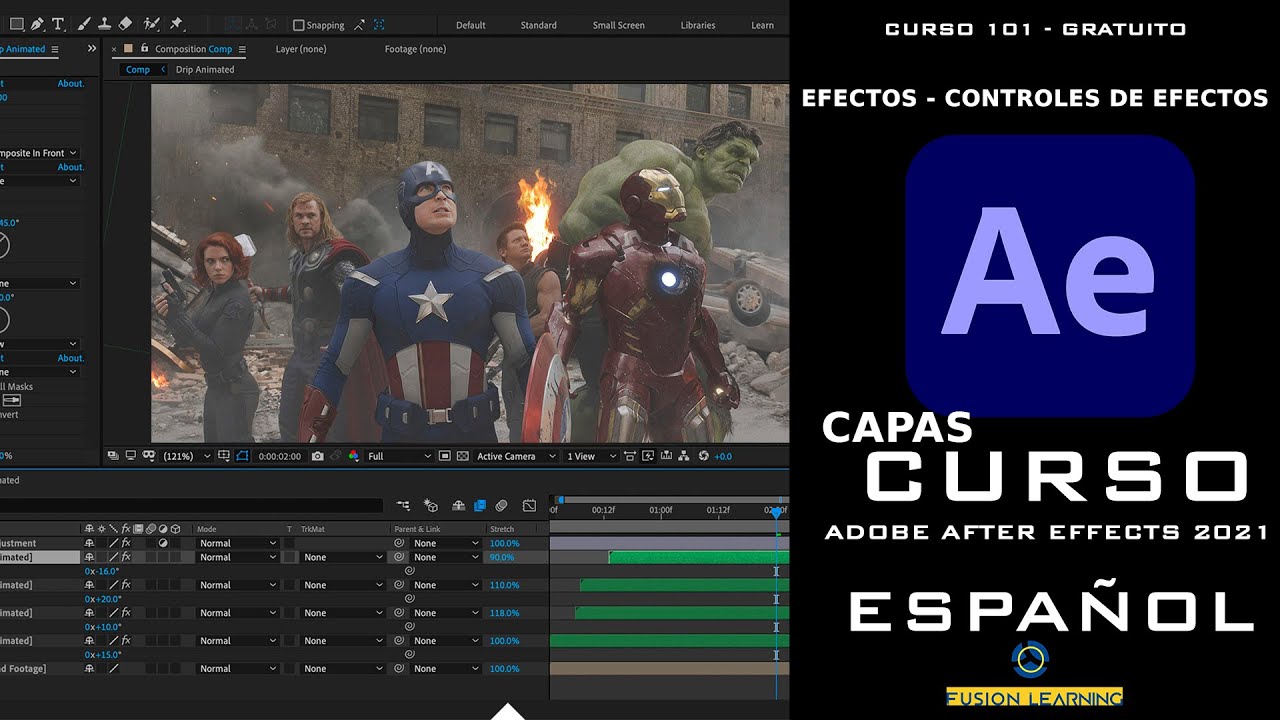This screenshot has height=720, width=1280.
Task: Open the magnification (121%) dropdown
Action: pos(187,456)
